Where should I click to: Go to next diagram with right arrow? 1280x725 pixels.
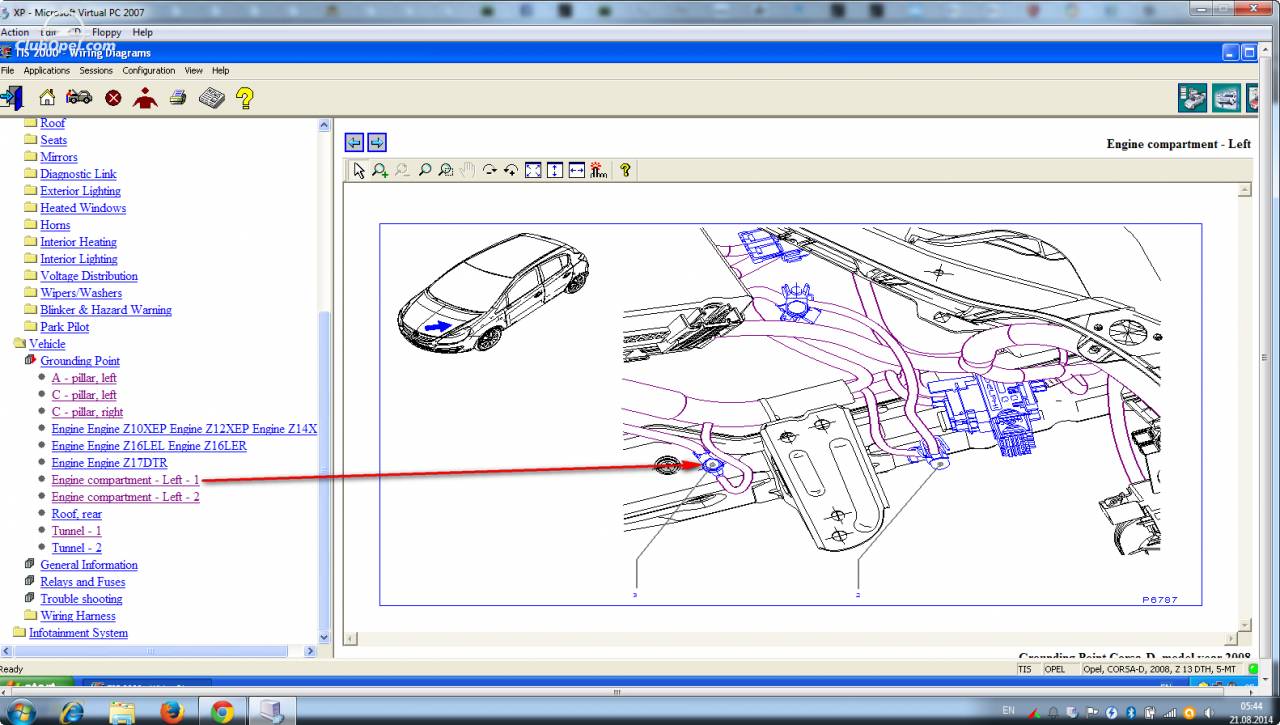[377, 143]
